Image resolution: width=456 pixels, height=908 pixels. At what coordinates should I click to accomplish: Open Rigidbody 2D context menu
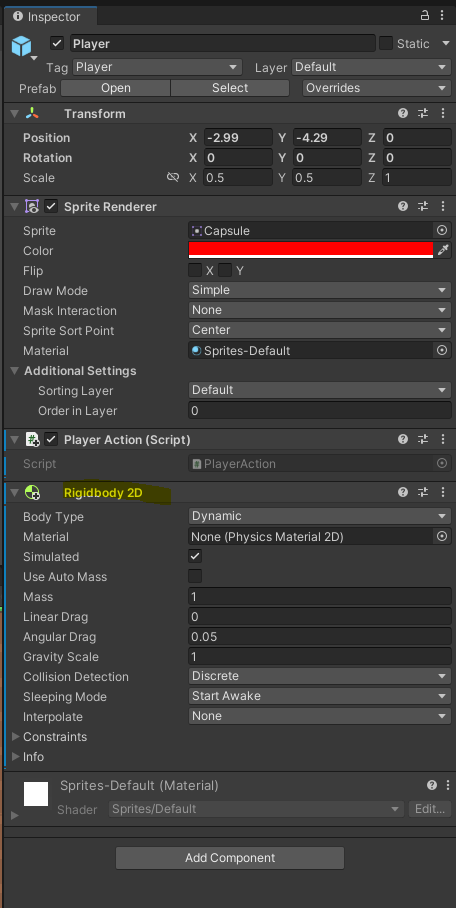click(443, 492)
